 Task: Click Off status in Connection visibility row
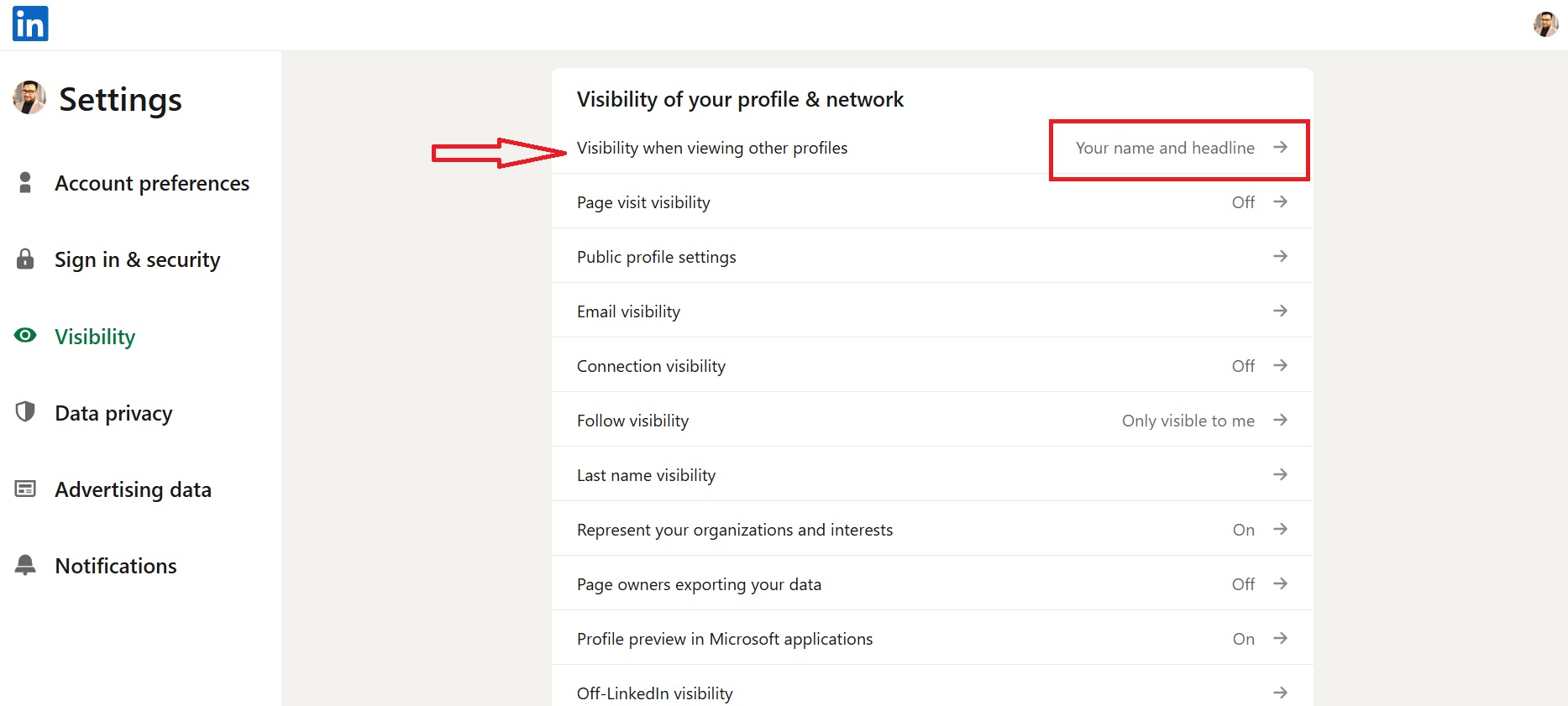[1243, 366]
